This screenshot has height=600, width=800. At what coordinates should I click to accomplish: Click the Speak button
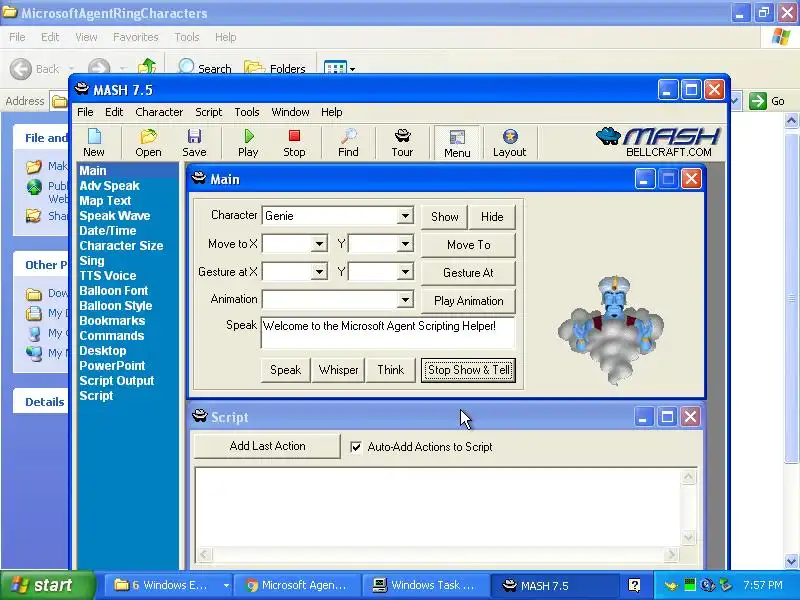[x=286, y=370]
